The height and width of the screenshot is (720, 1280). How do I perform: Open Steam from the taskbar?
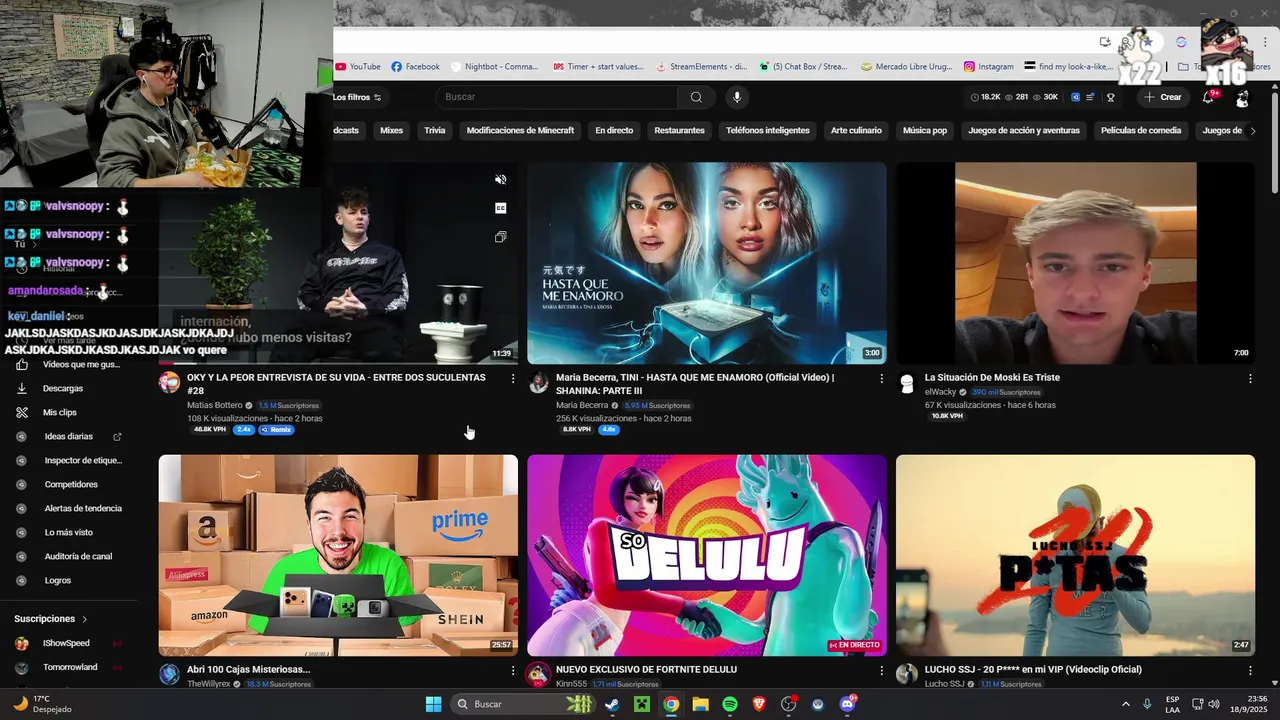tap(612, 704)
